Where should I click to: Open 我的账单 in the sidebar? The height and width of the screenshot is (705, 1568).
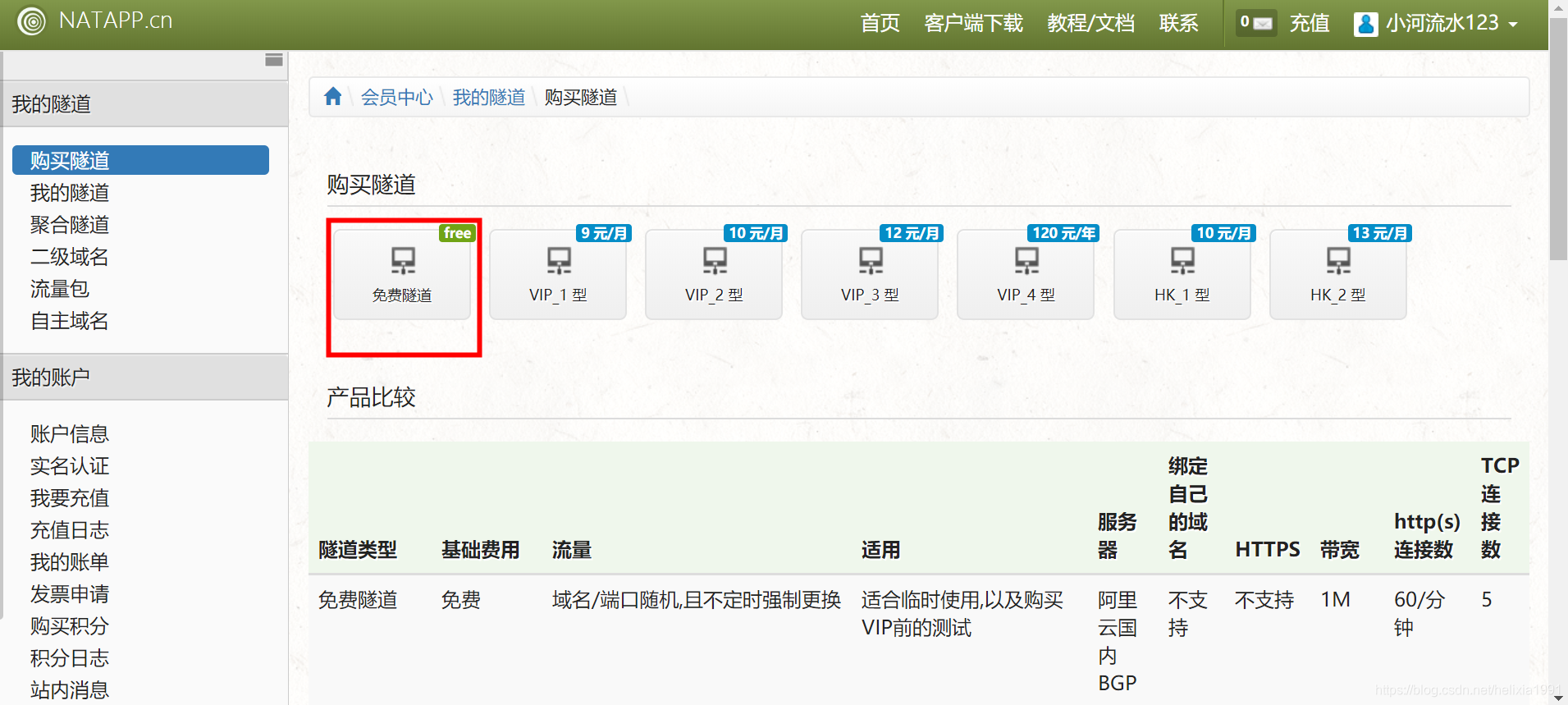(70, 562)
